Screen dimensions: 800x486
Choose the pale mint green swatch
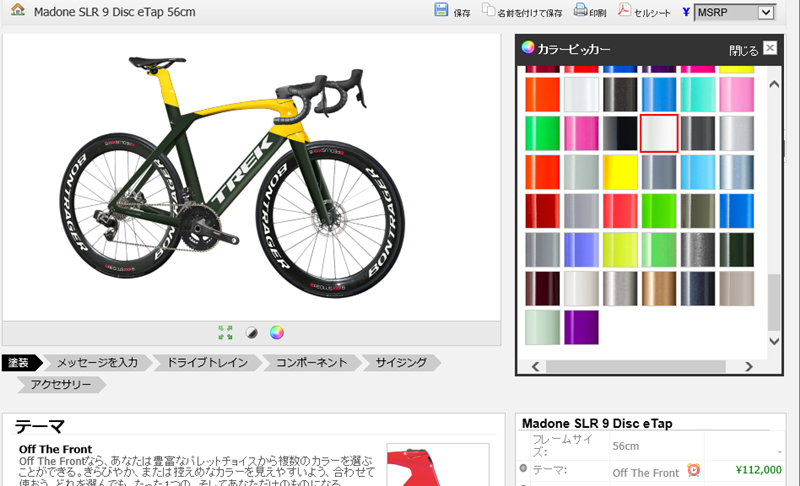point(542,327)
